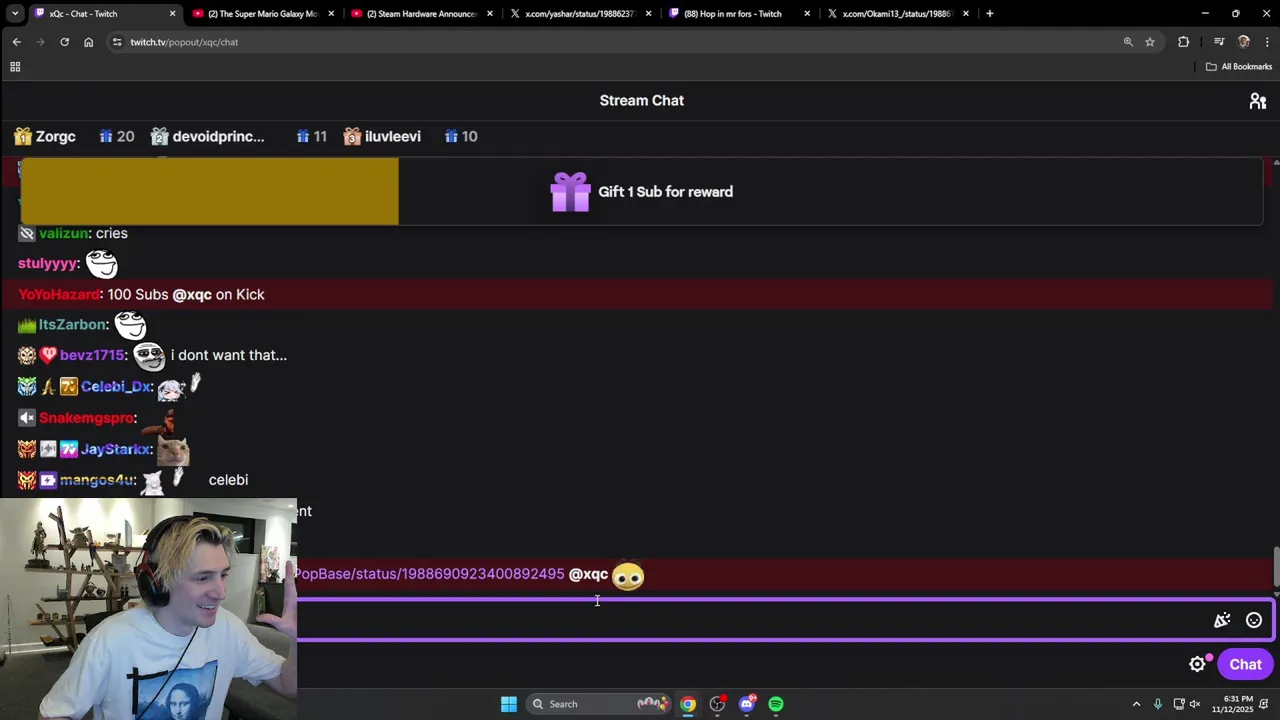Screen dimensions: 1280x720
Task: Click username ItsZarbon in chat
Action: click(73, 325)
